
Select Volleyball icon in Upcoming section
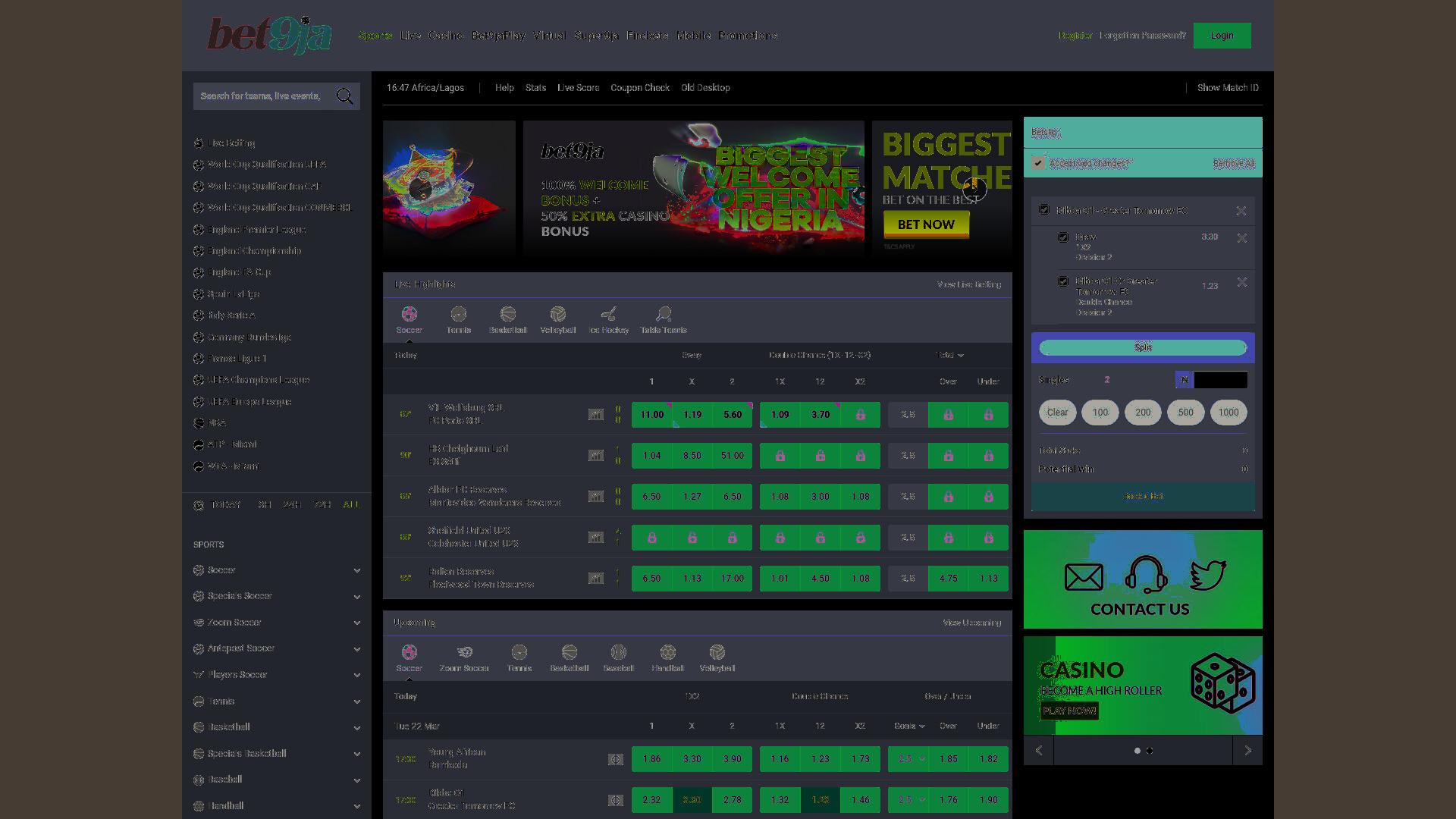[x=717, y=652]
